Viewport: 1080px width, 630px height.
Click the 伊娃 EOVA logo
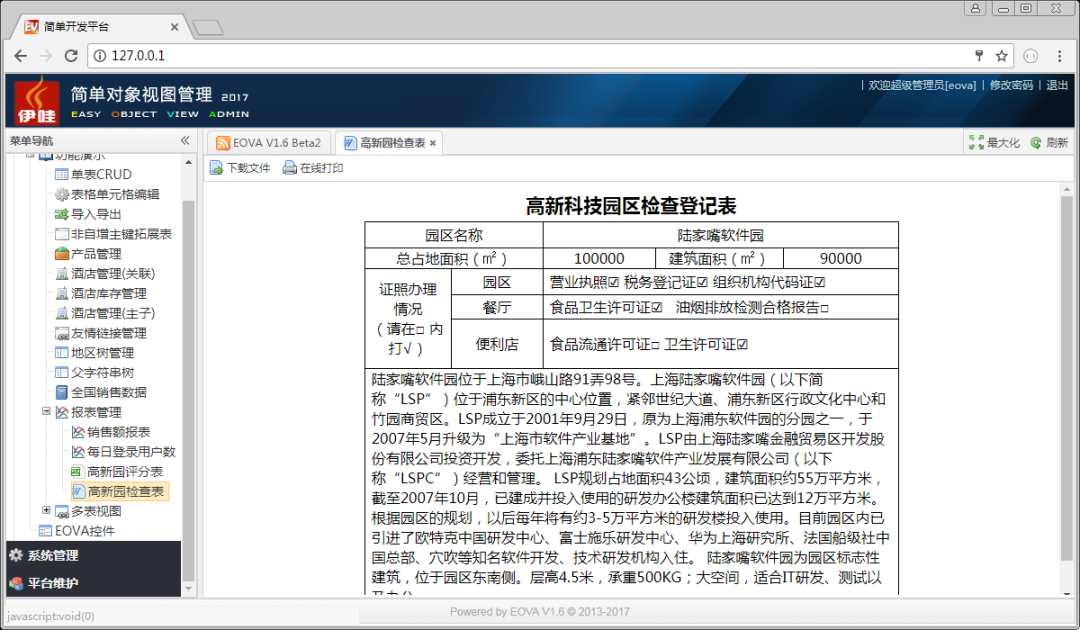coord(36,101)
